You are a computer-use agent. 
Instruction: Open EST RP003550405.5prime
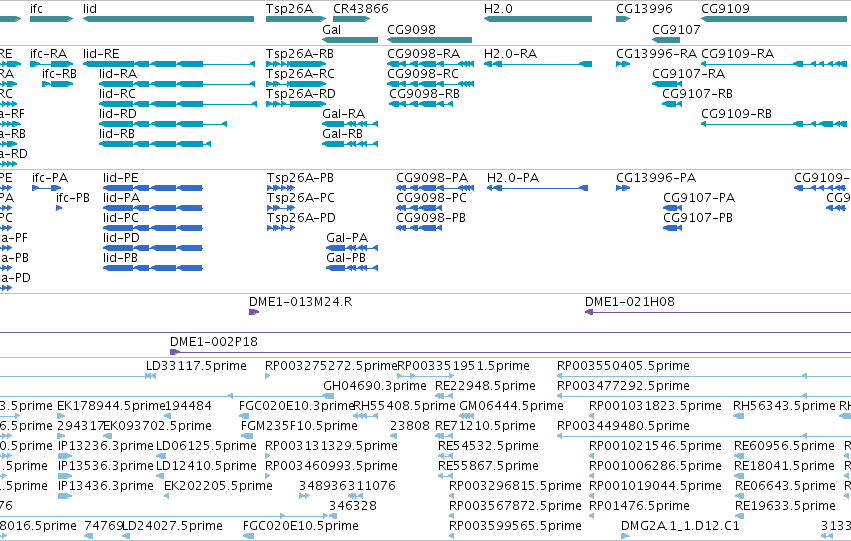tap(623, 366)
